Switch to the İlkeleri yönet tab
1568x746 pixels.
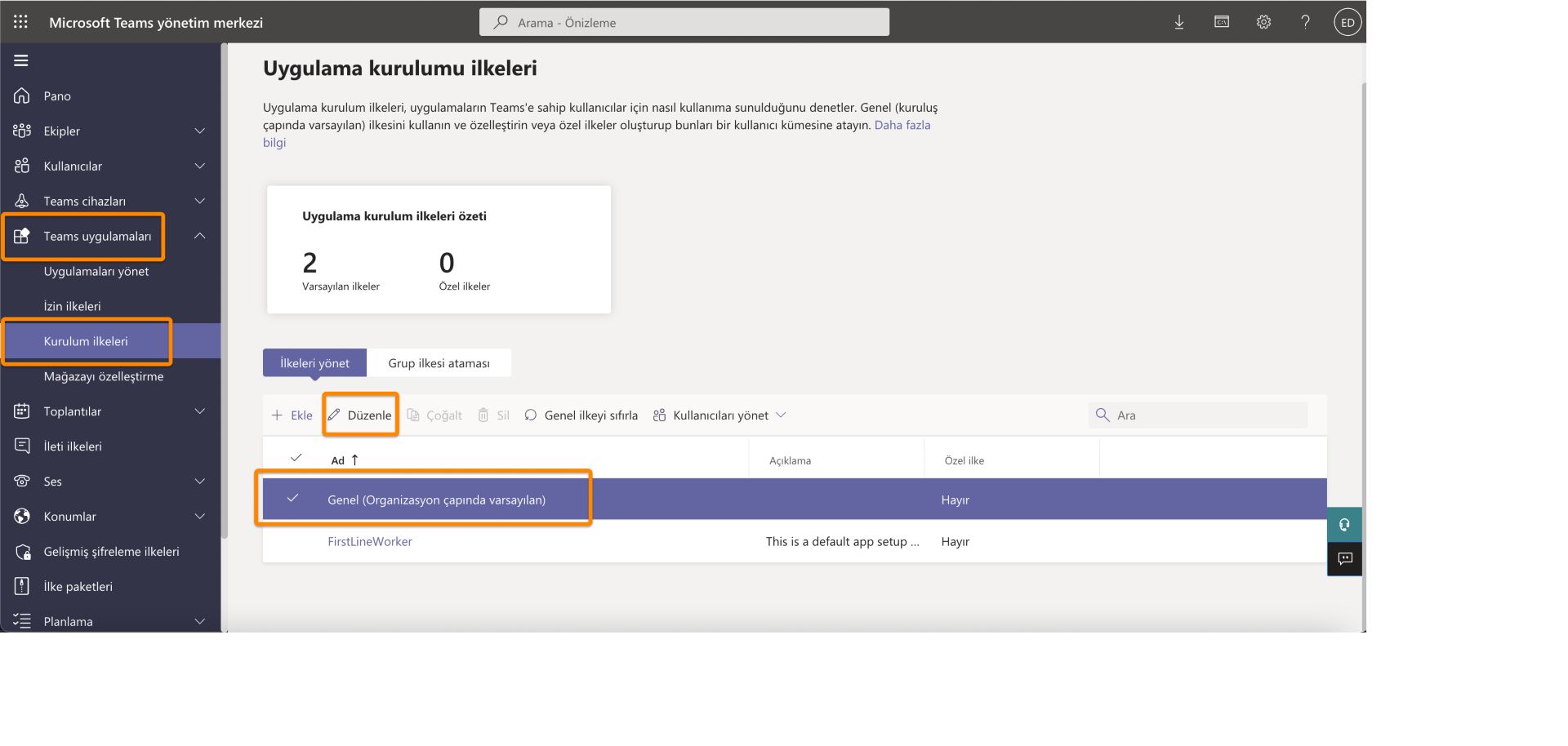tap(314, 363)
